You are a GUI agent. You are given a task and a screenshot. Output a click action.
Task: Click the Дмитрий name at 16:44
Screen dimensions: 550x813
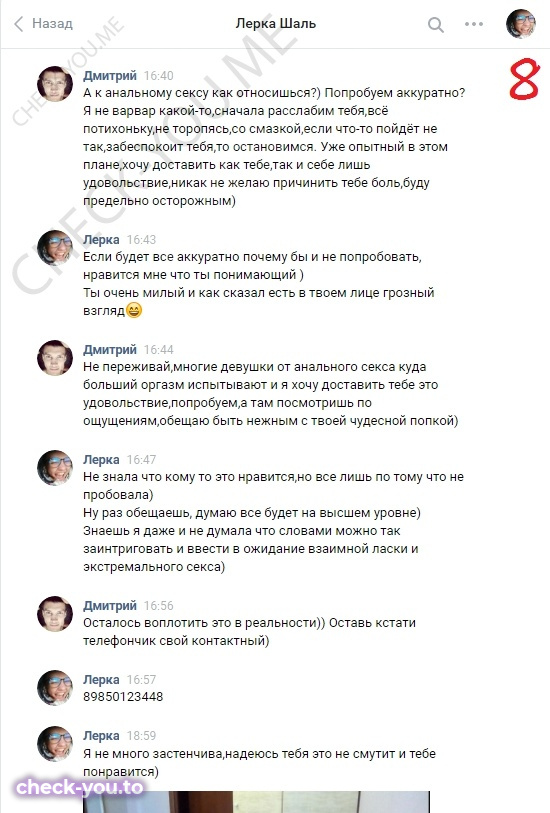coord(110,349)
